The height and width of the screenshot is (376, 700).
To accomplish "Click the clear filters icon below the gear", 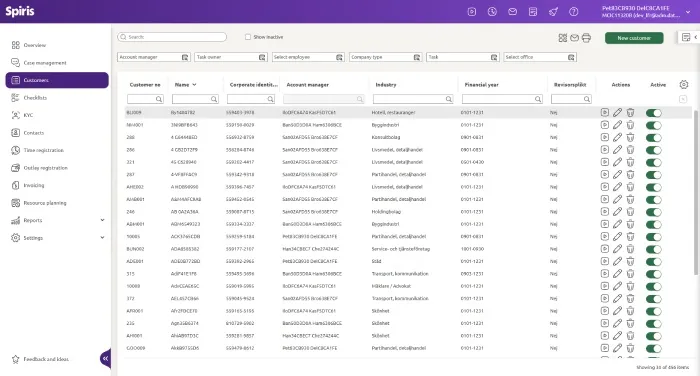I will tap(683, 99).
